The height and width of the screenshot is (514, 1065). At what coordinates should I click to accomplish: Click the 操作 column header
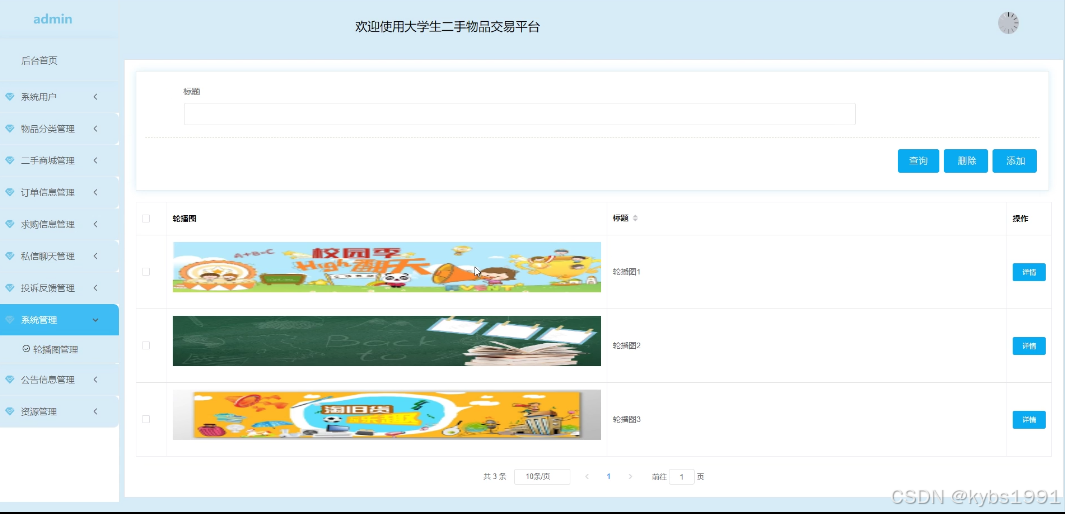point(1020,219)
